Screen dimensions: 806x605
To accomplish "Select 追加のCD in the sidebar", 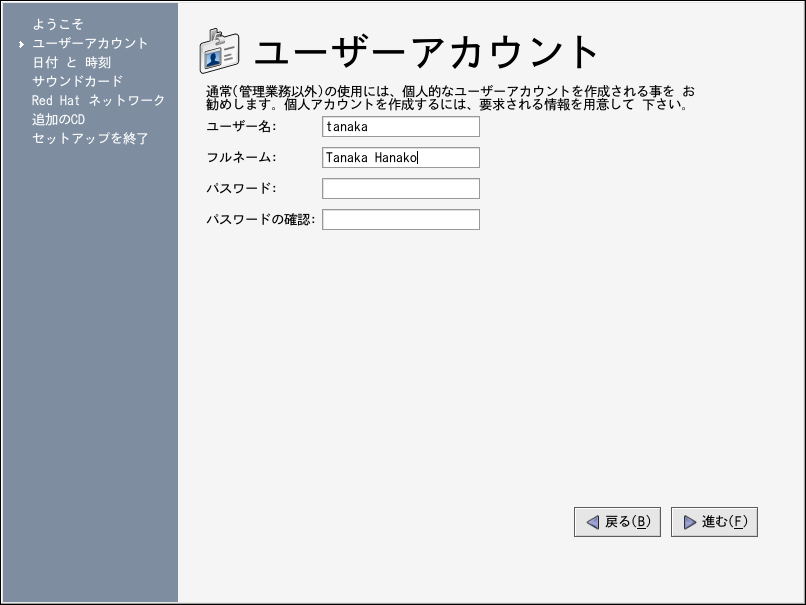I will point(58,119).
